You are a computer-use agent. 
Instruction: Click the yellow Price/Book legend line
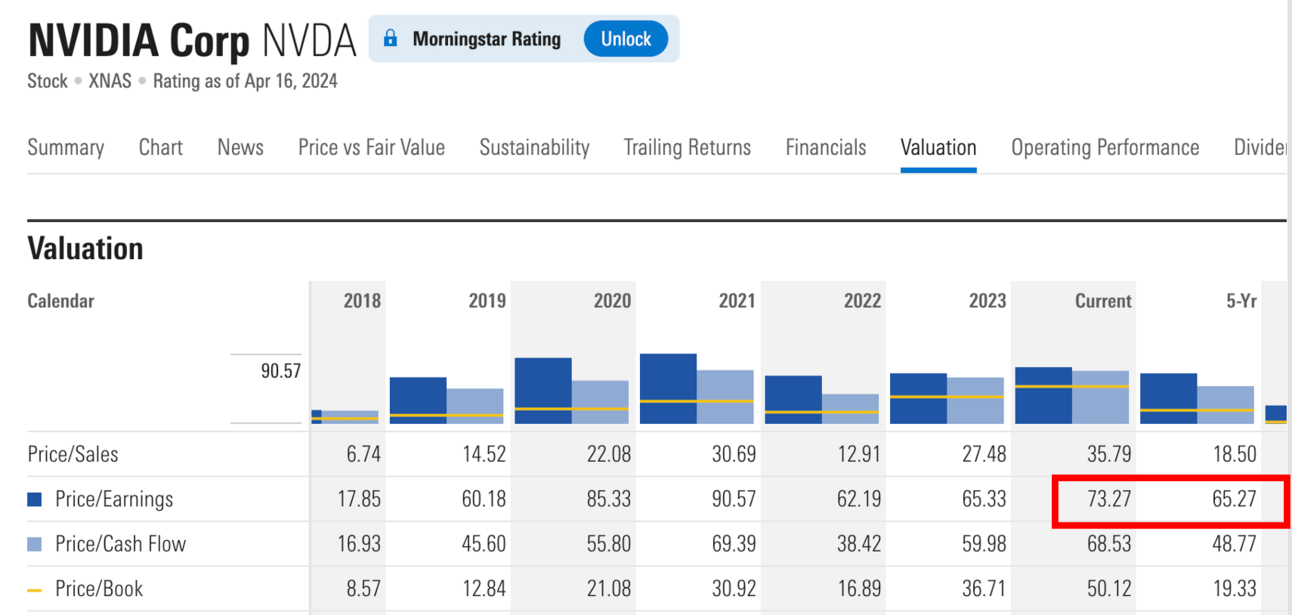[35, 590]
